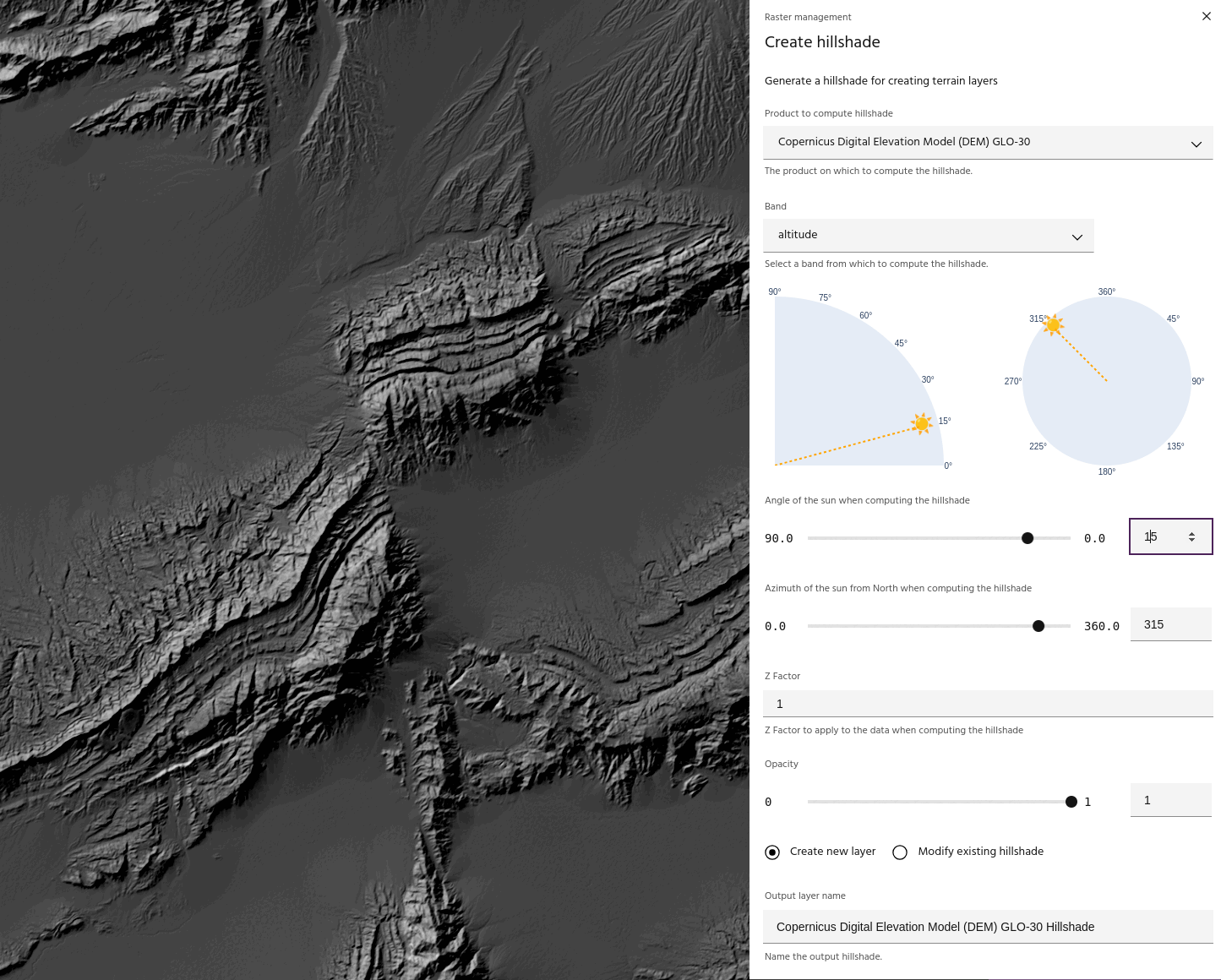This screenshot has height=980, width=1221.
Task: Click the chevron of the Band dropdown
Action: [1077, 237]
